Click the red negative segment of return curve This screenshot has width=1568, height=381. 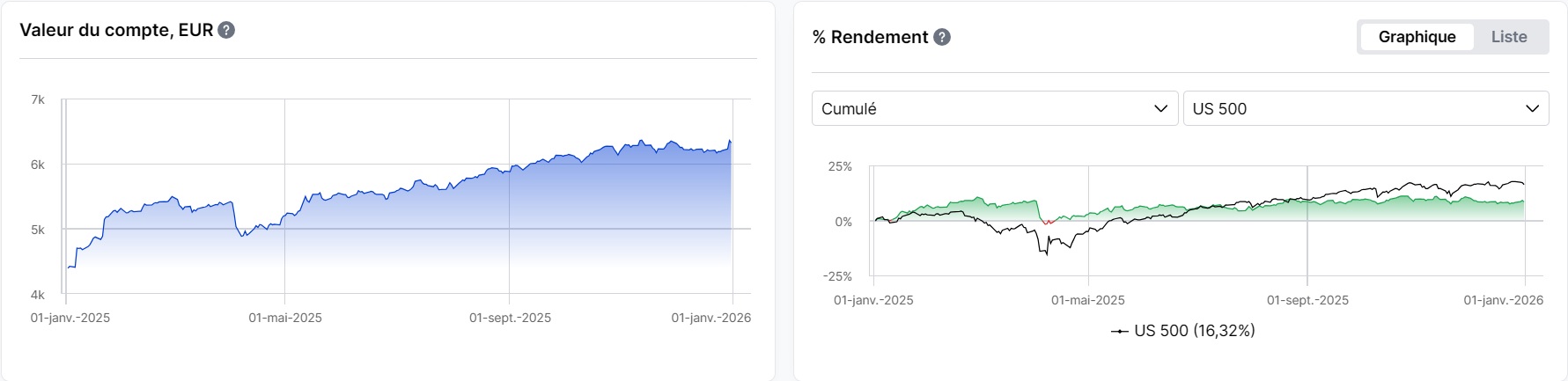tap(1047, 222)
